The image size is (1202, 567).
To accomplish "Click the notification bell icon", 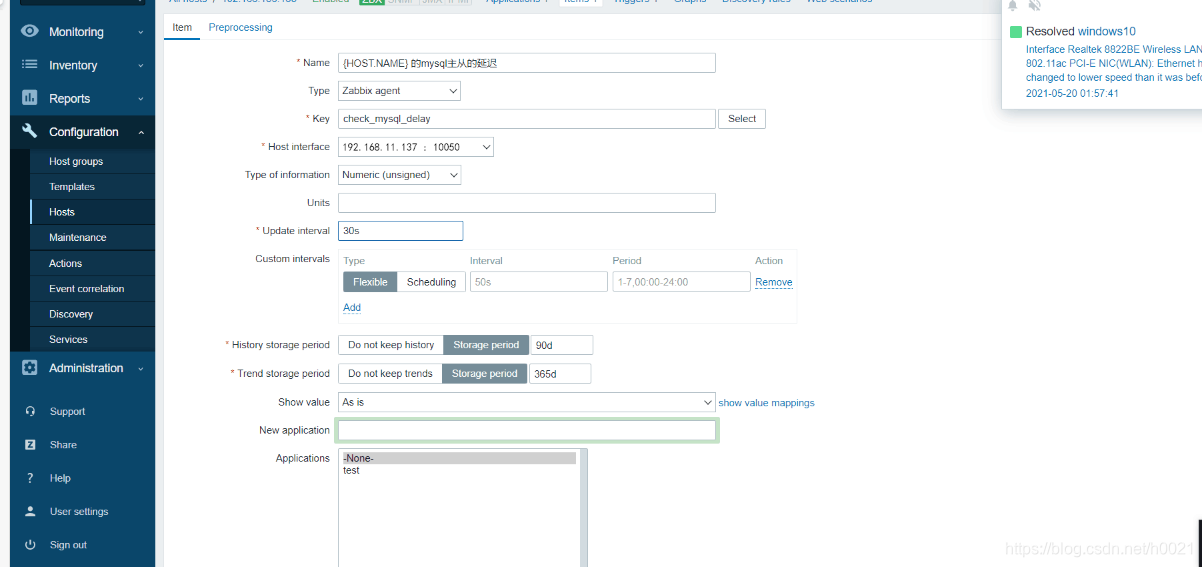I will click(1013, 6).
